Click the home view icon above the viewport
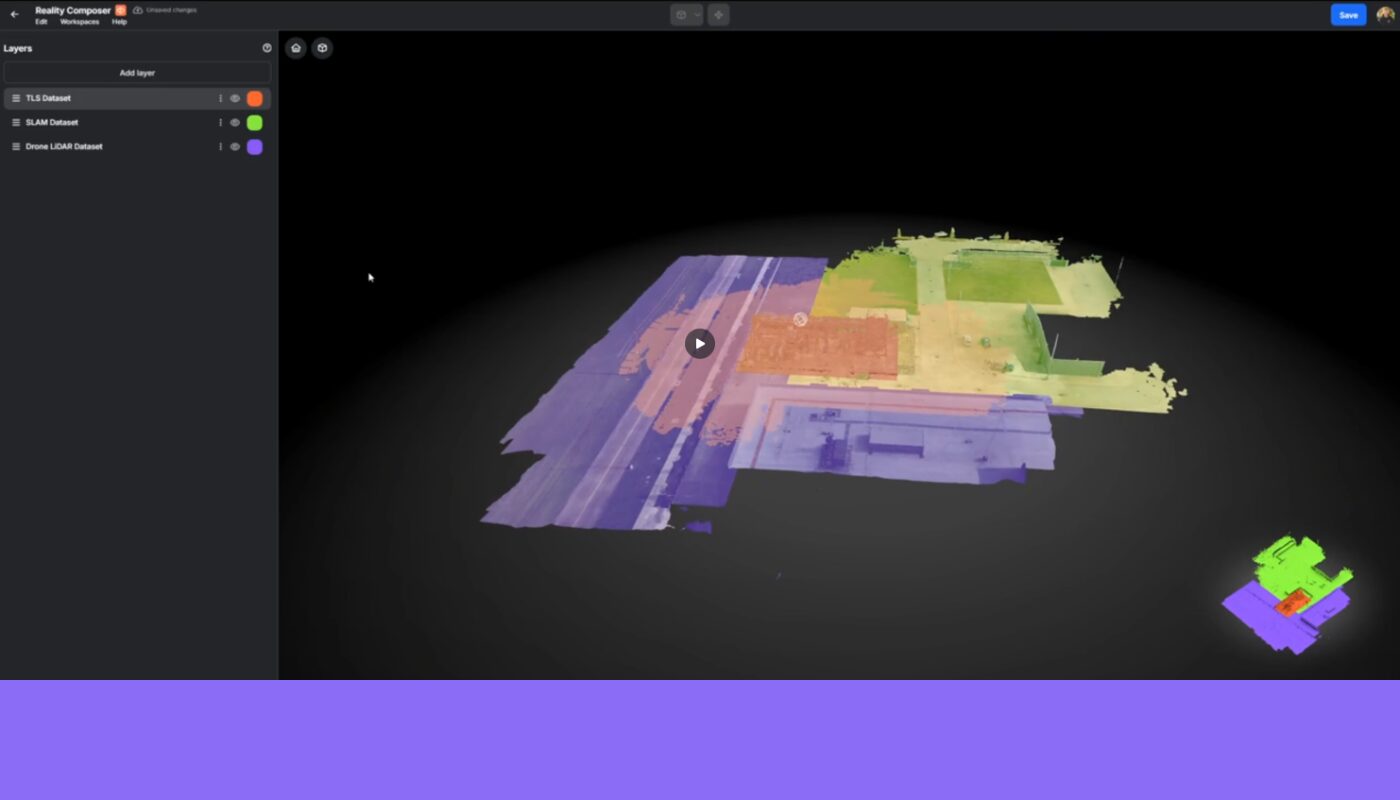Screen dimensions: 1400x800 [296, 47]
